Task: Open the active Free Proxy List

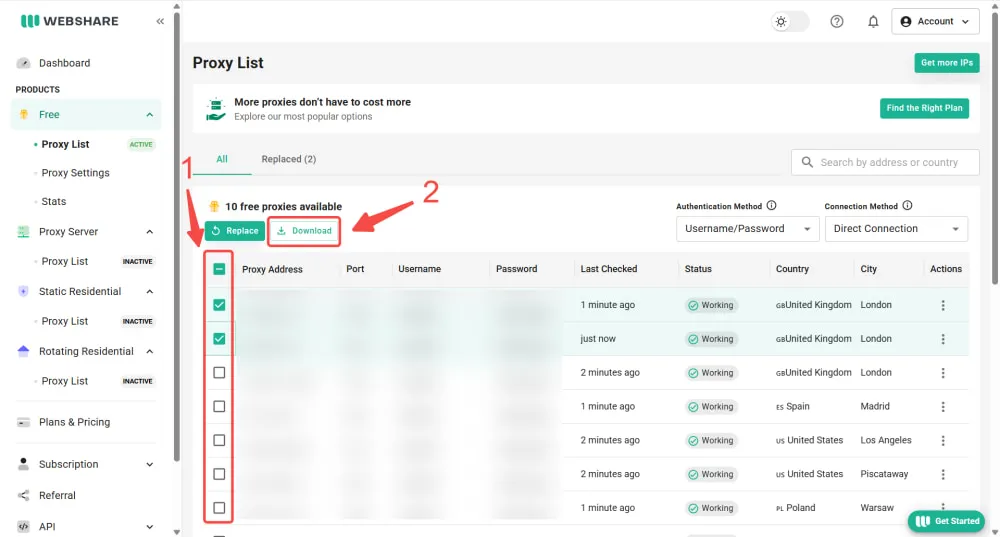Action: coord(65,144)
